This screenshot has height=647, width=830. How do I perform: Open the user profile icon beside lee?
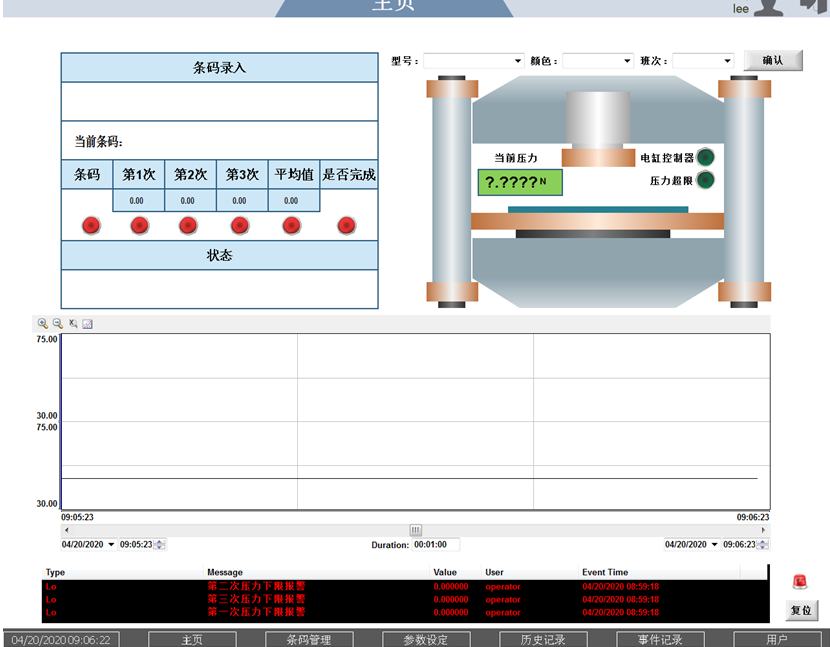click(768, 7)
